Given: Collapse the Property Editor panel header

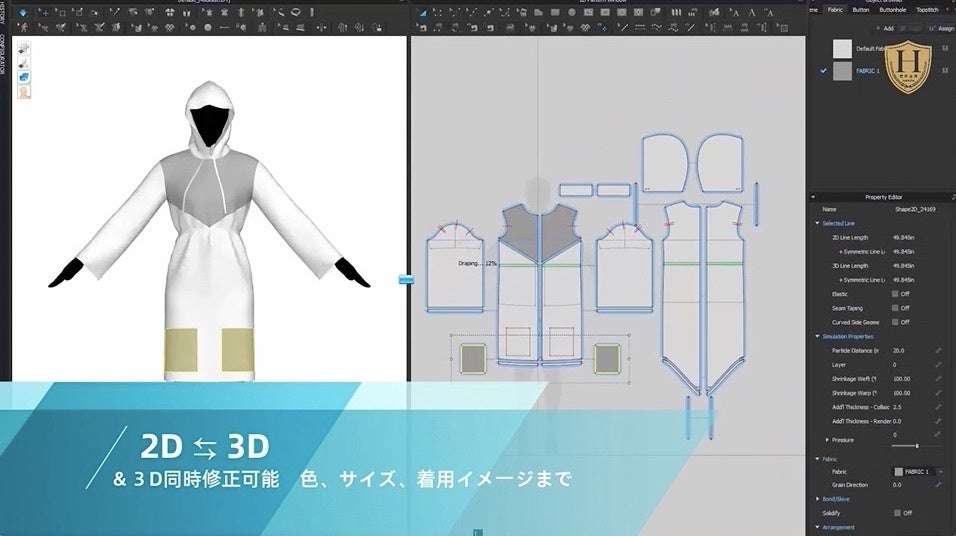Looking at the screenshot, I should tap(813, 197).
